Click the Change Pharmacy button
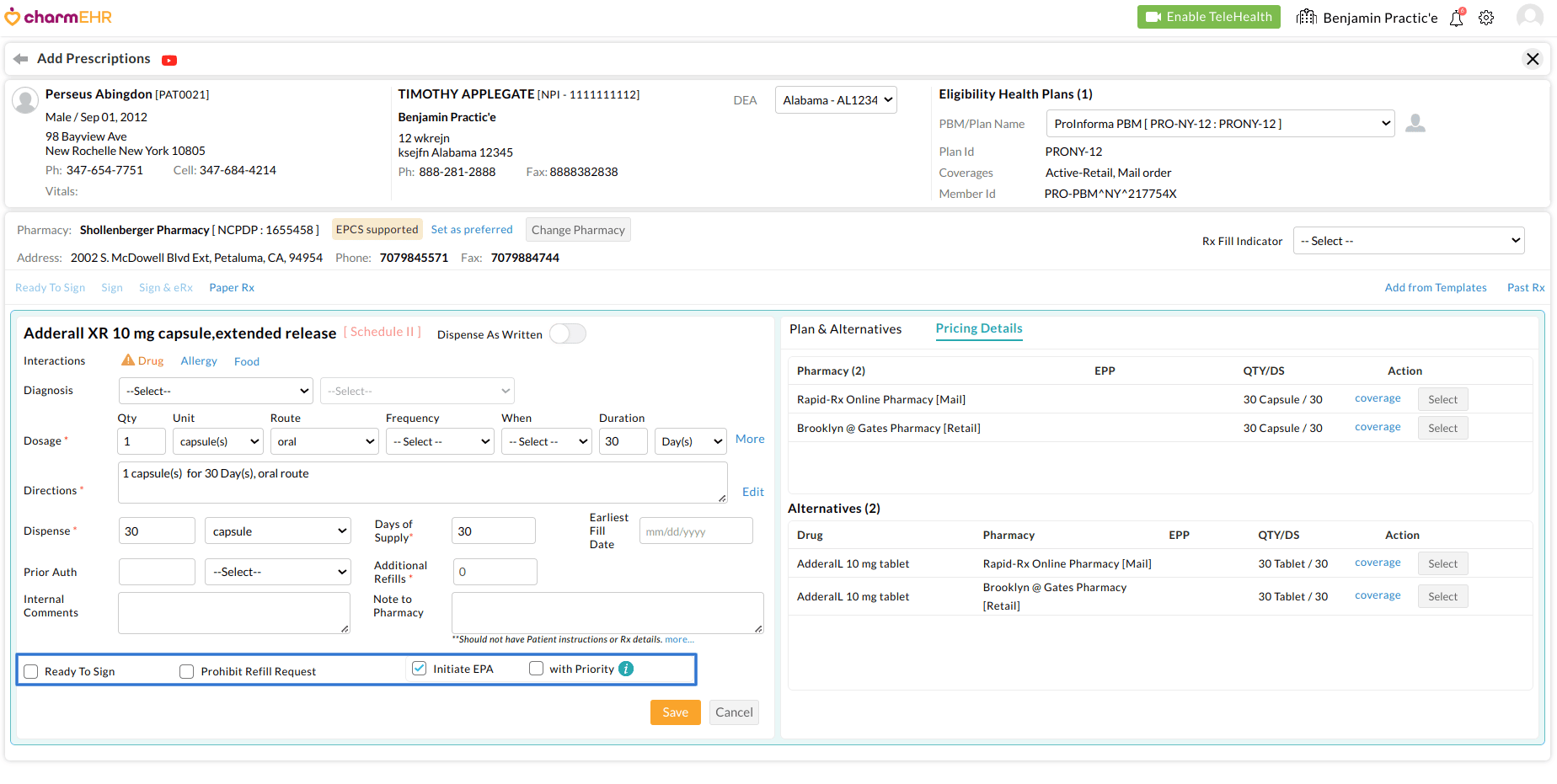The image size is (1557, 784). point(578,230)
